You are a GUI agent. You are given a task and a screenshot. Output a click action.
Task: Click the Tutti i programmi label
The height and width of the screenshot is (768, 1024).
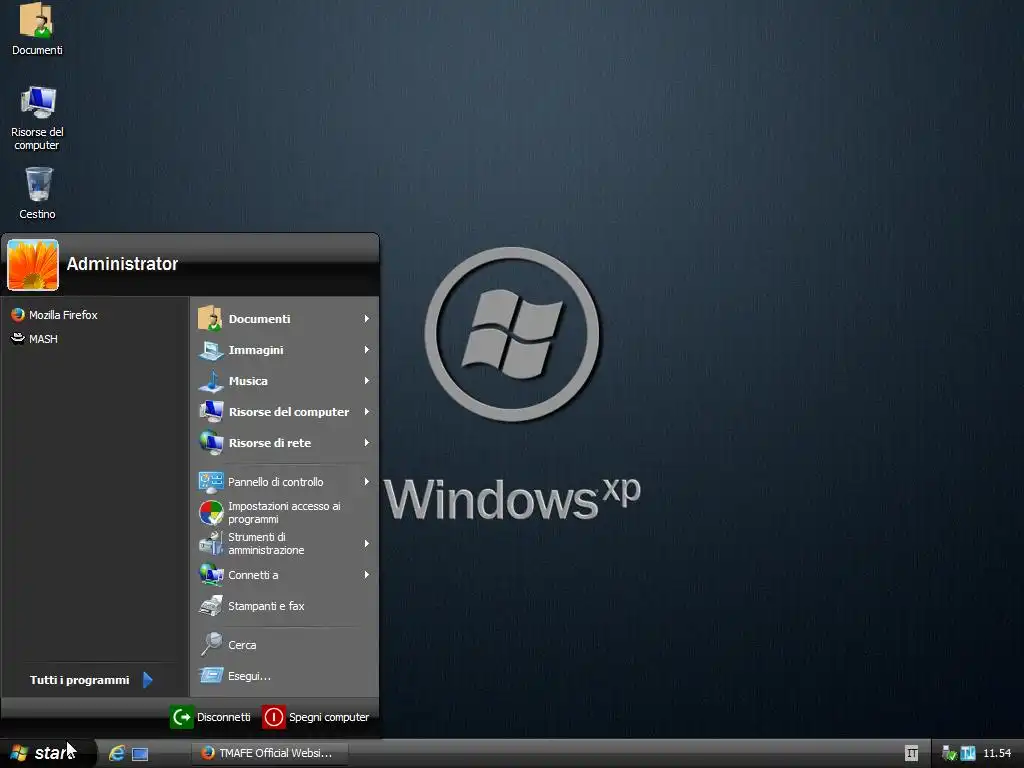(80, 680)
